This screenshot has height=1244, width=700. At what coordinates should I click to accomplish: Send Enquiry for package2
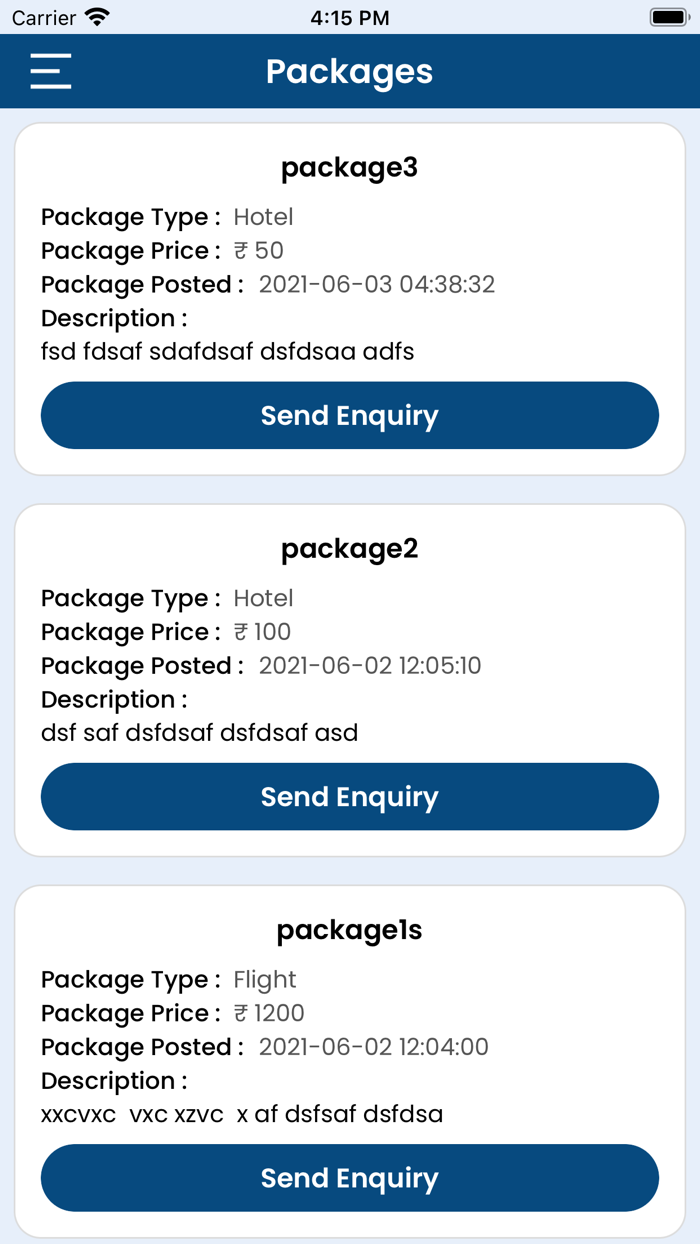(348, 796)
